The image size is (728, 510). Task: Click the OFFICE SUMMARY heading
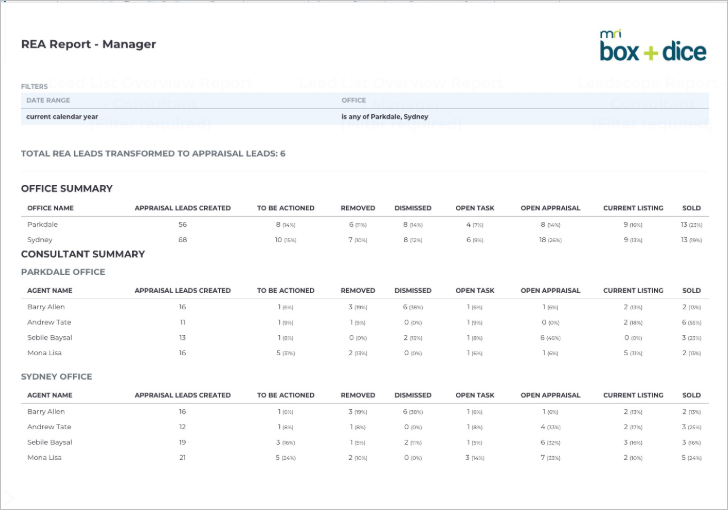click(x=67, y=189)
